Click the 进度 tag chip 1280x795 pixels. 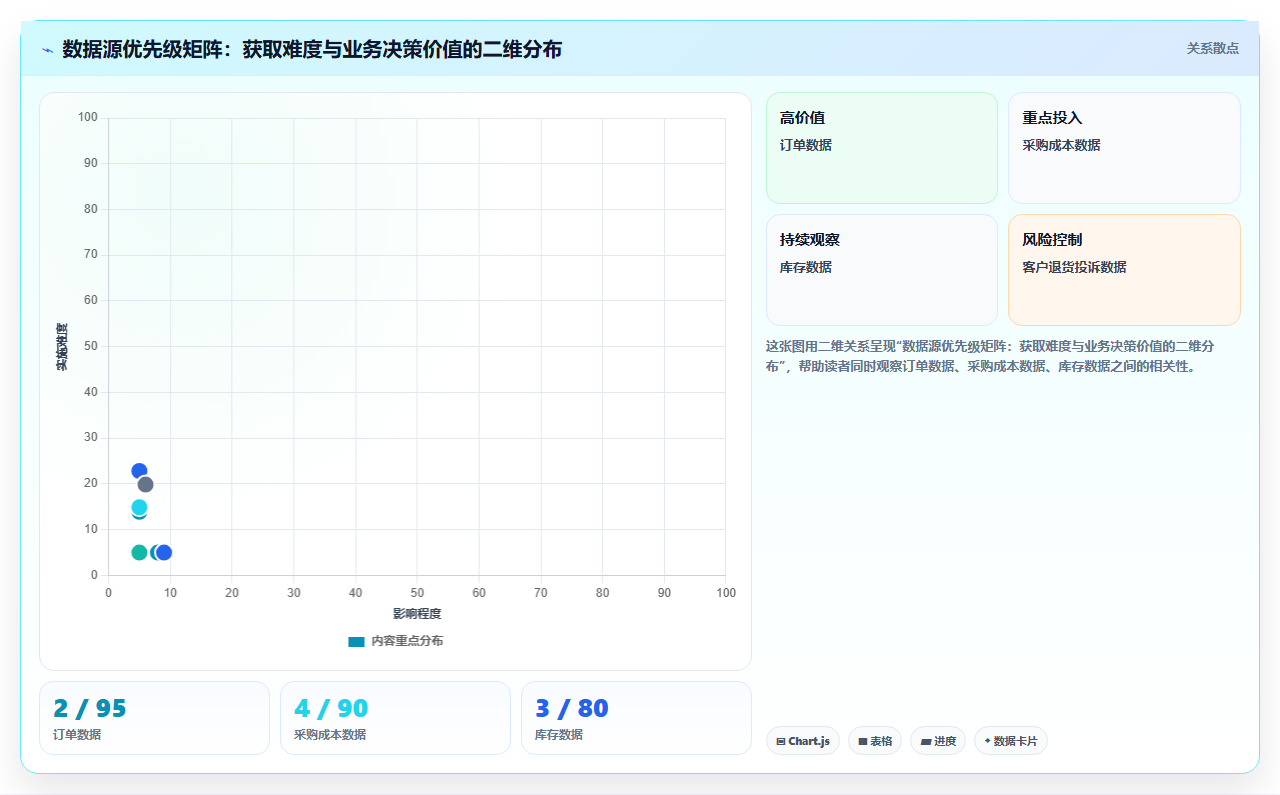pos(938,741)
